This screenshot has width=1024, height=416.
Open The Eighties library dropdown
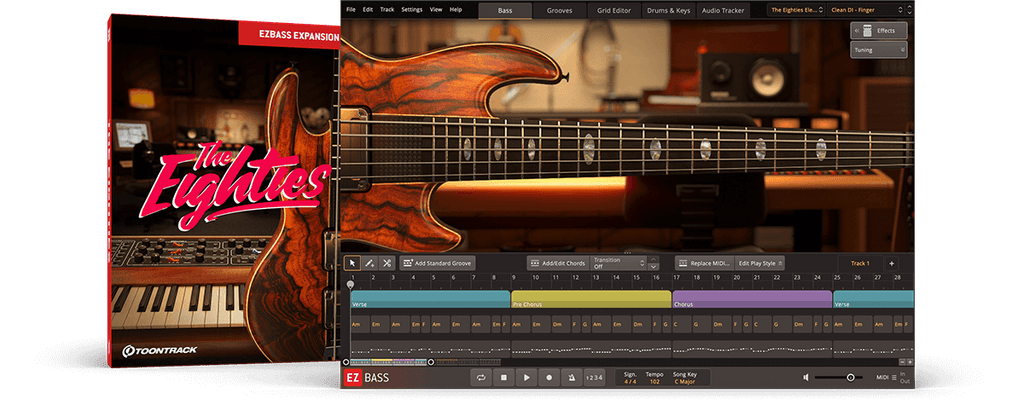tap(797, 10)
